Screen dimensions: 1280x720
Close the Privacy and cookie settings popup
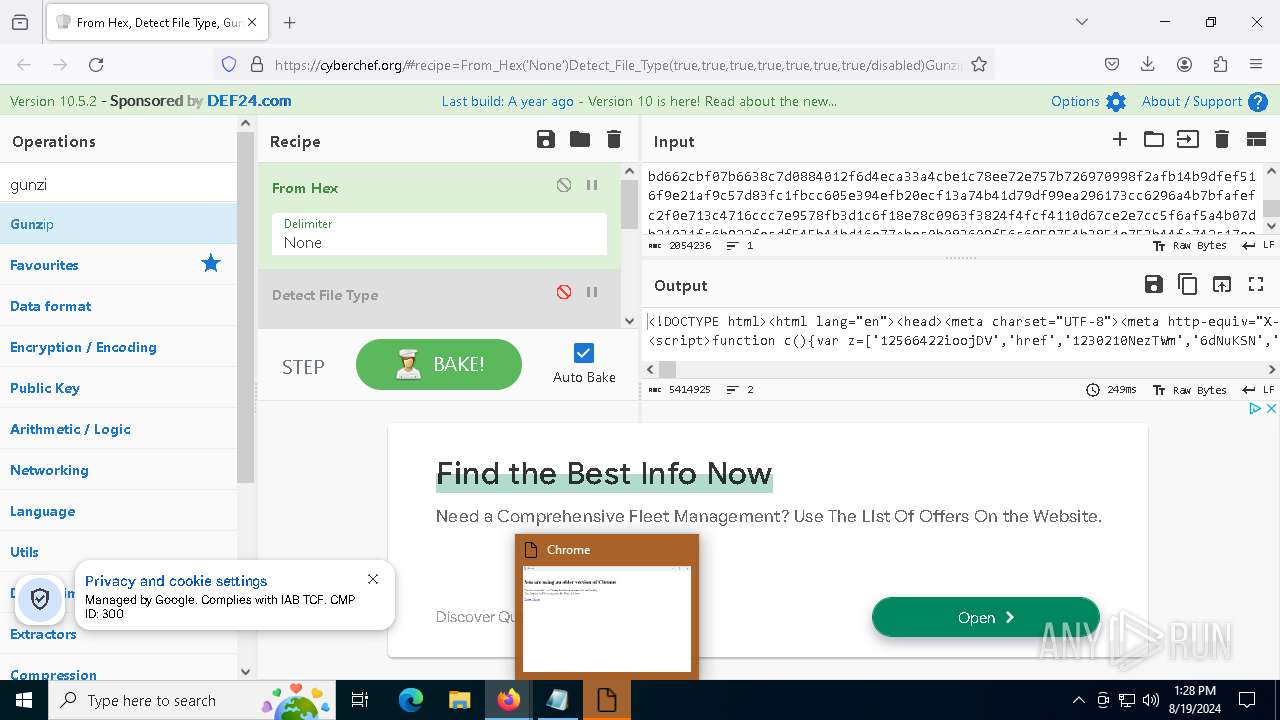click(x=373, y=579)
